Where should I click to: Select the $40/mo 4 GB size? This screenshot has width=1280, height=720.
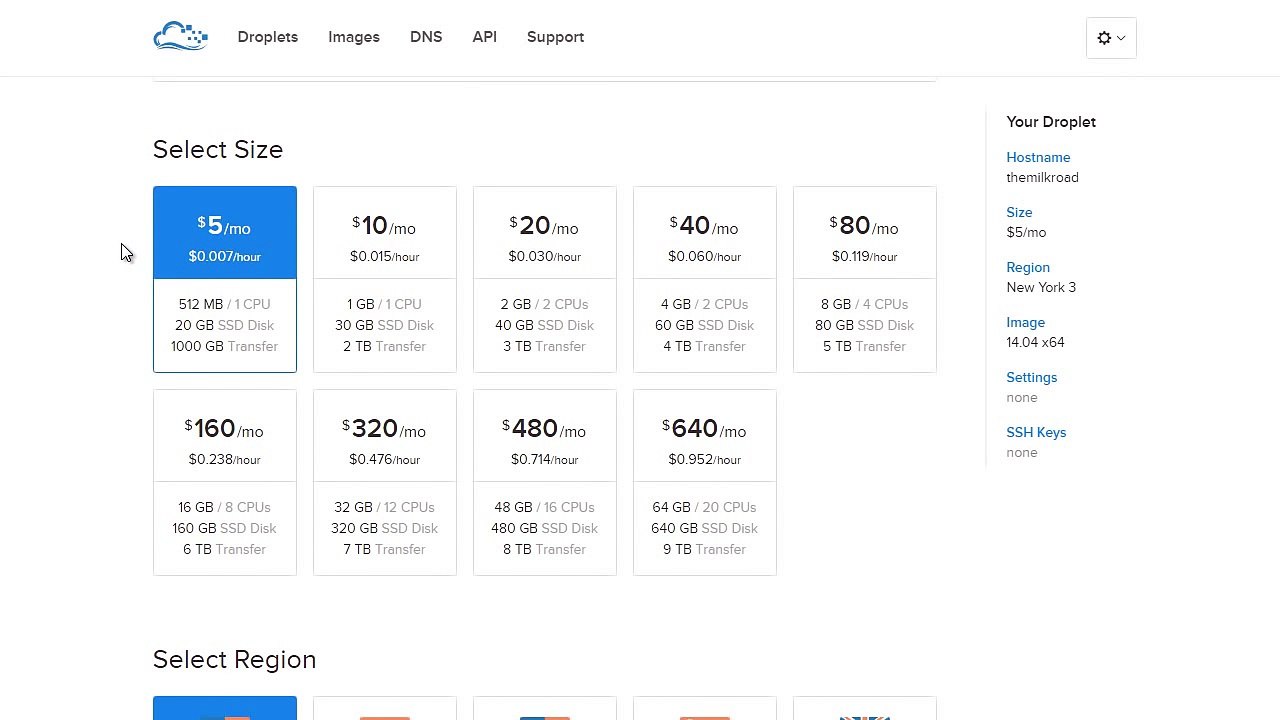point(705,279)
